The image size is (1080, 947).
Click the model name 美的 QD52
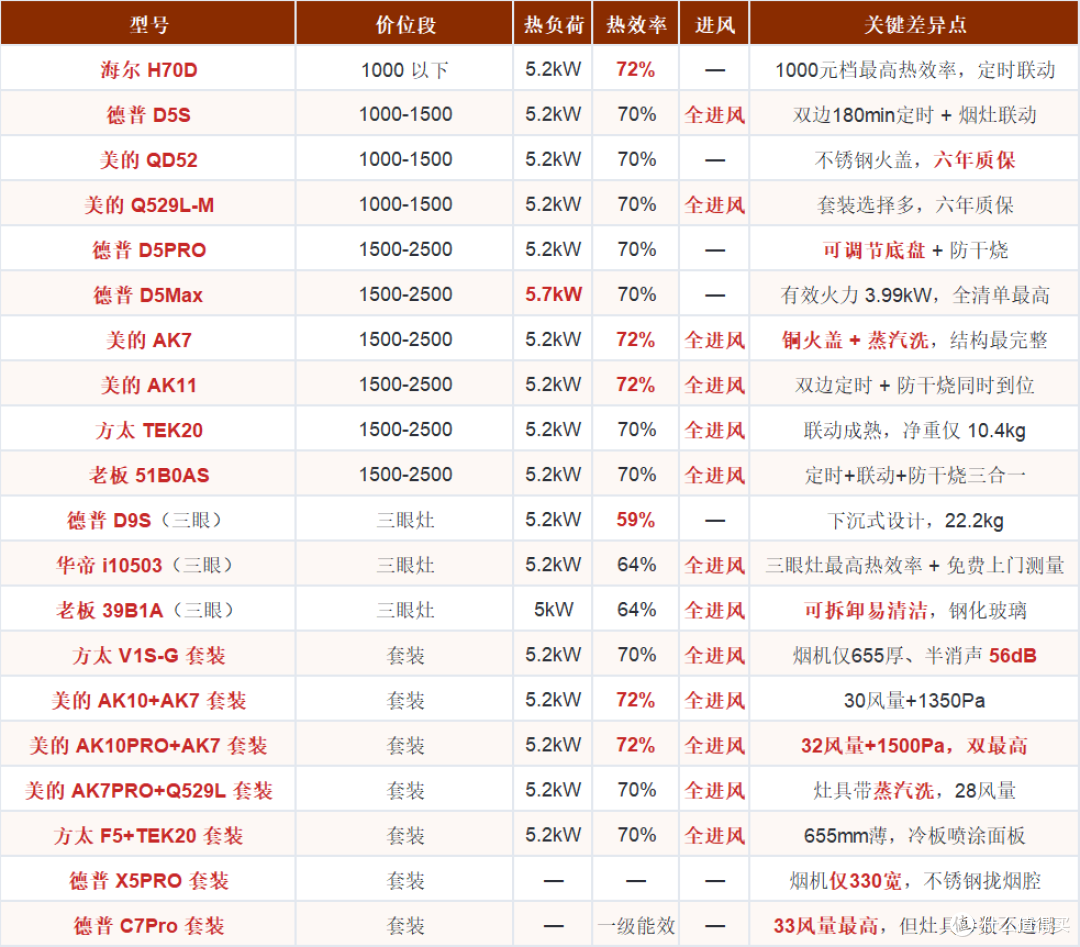(x=149, y=160)
